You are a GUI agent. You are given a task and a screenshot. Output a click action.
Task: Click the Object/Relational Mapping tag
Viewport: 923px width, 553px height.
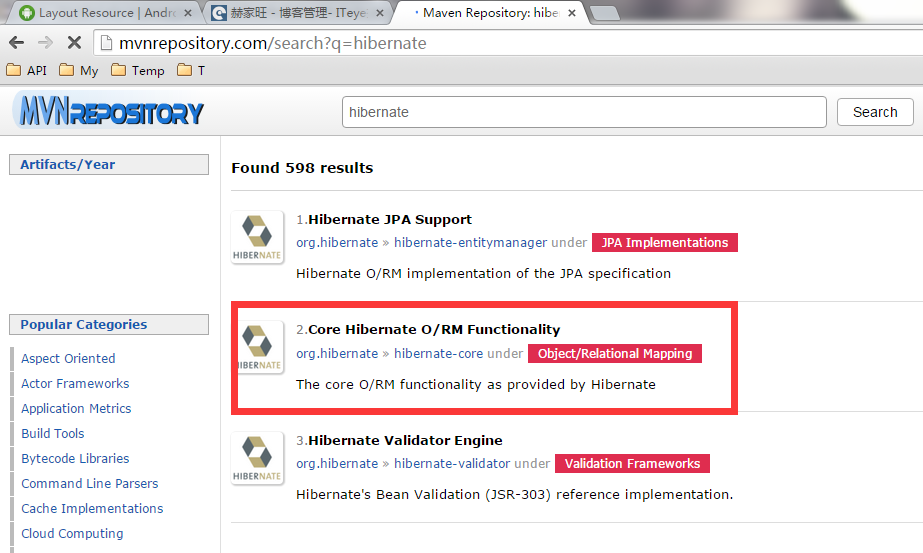coord(615,353)
